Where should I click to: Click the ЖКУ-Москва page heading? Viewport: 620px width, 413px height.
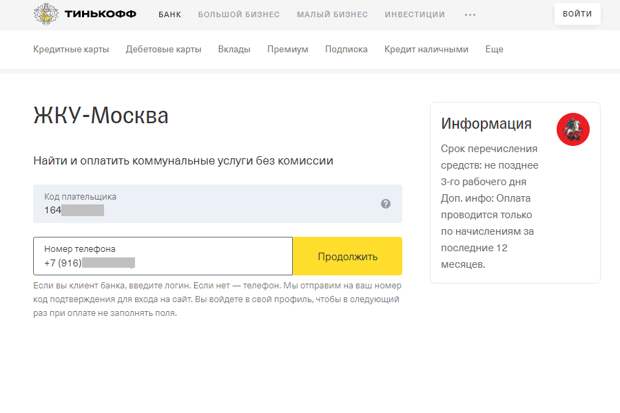click(x=101, y=116)
